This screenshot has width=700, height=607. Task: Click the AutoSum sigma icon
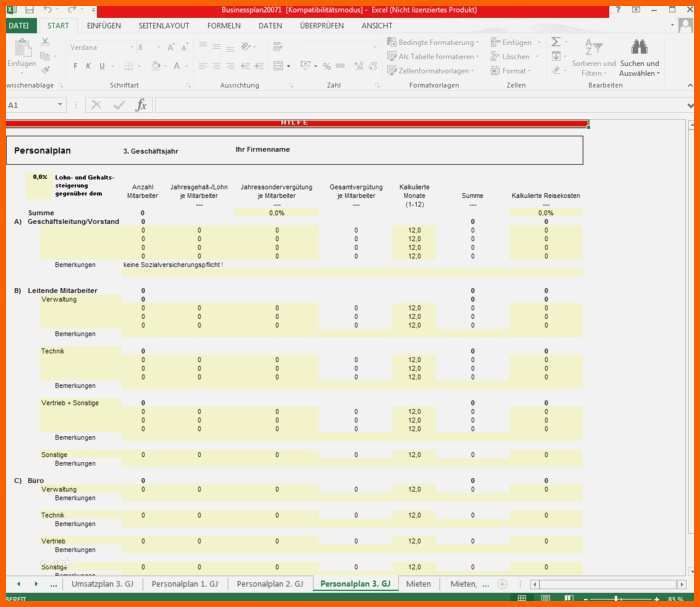[x=555, y=42]
